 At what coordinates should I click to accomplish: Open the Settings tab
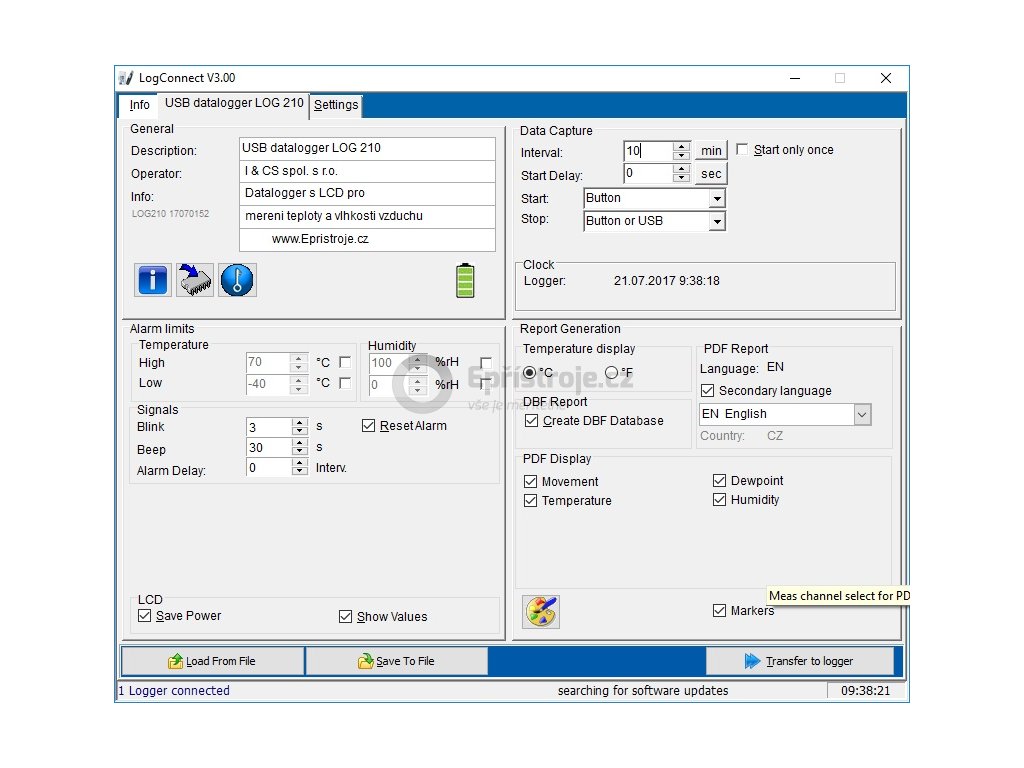(x=336, y=105)
